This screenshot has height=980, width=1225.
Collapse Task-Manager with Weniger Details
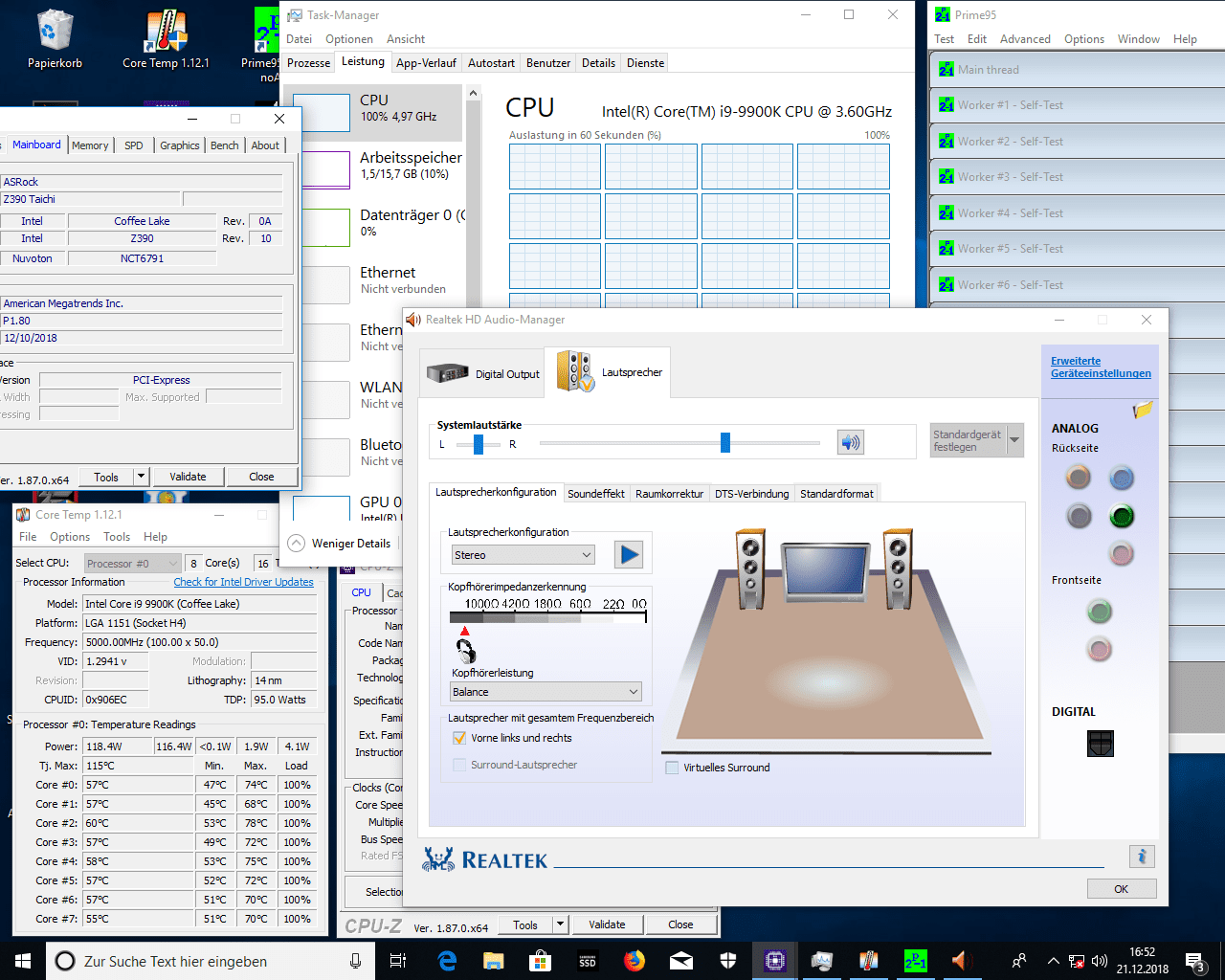tap(340, 543)
